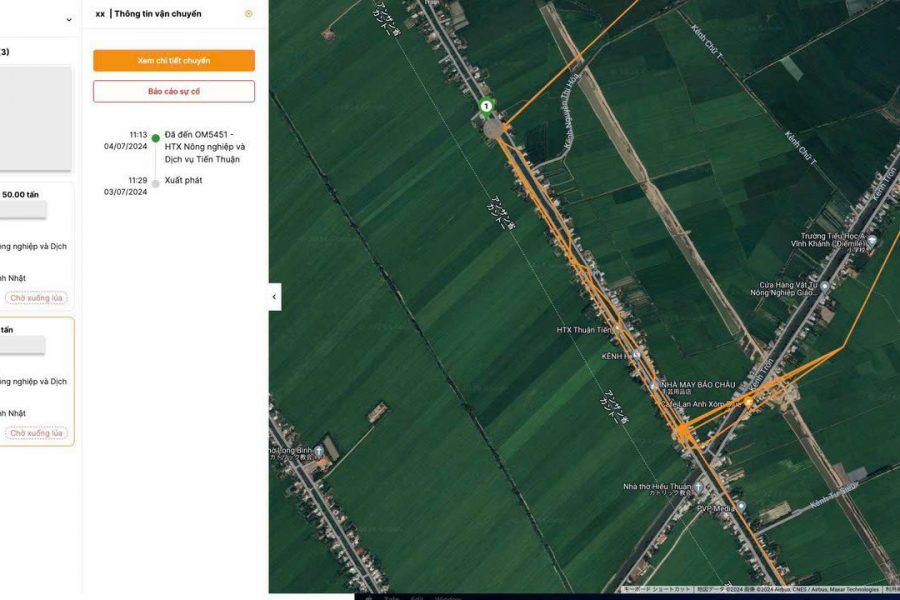Click the green marker numbered 1
This screenshot has height=600, width=900.
coord(486,106)
